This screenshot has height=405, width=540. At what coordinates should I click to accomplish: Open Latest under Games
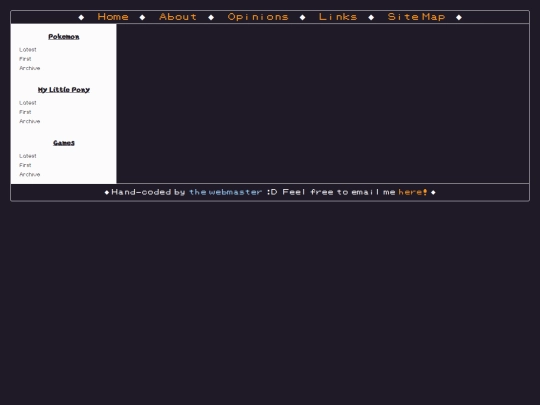click(28, 156)
